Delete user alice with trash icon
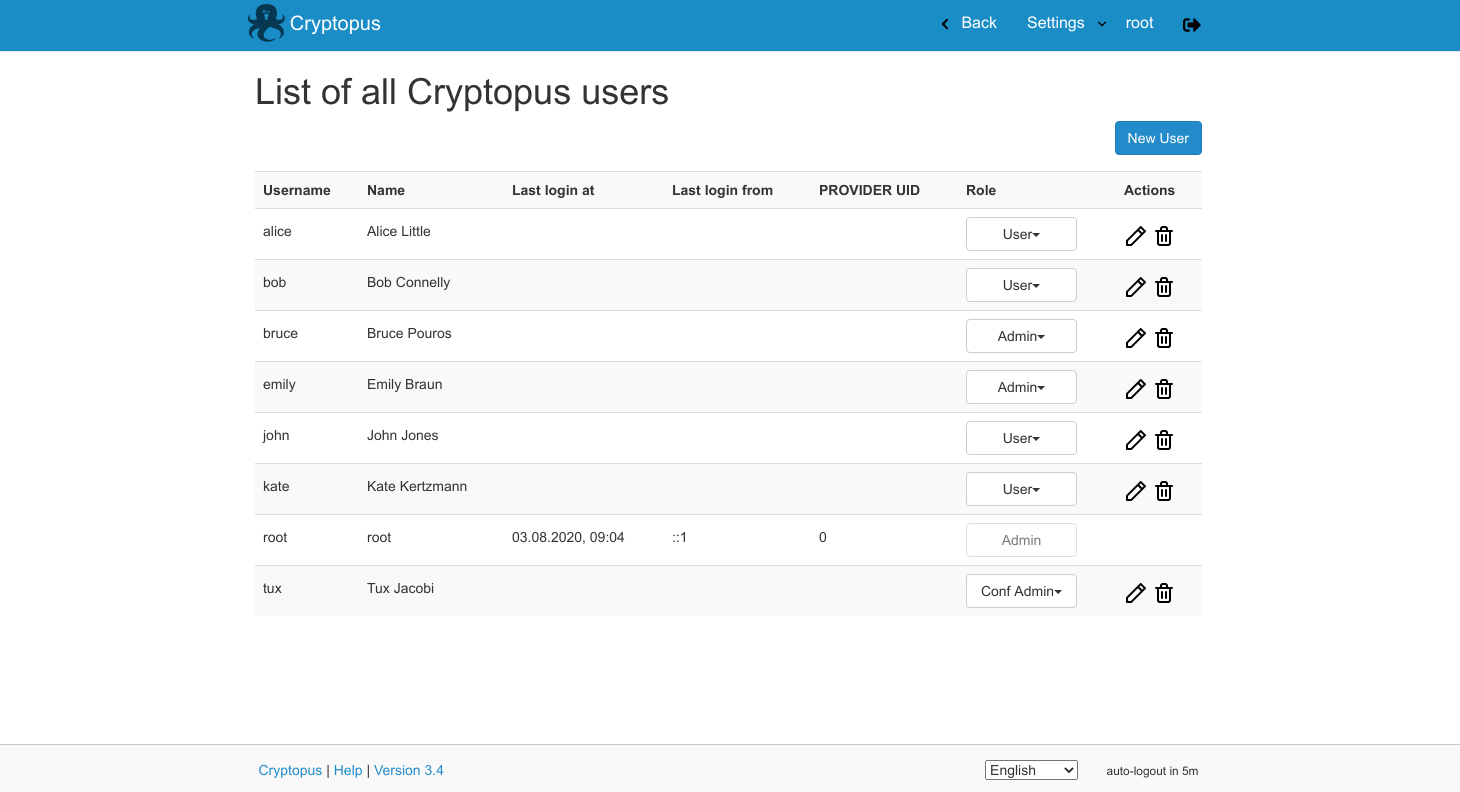Image resolution: width=1460 pixels, height=792 pixels. pyautogui.click(x=1164, y=236)
